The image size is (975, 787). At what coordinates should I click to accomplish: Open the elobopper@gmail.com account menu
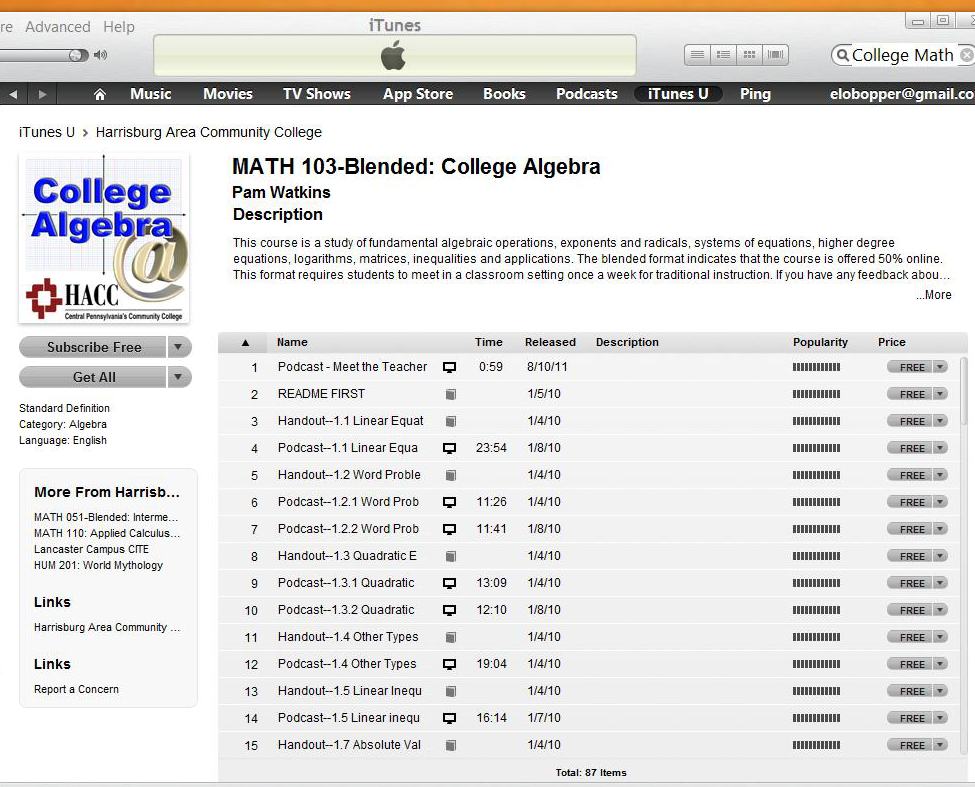pyautogui.click(x=902, y=94)
